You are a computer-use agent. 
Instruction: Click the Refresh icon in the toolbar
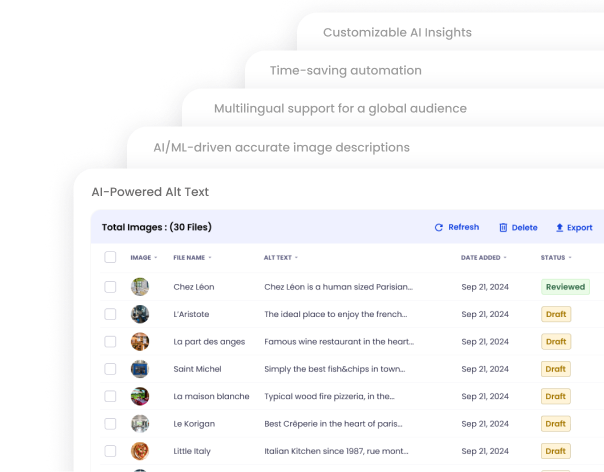pyautogui.click(x=439, y=227)
